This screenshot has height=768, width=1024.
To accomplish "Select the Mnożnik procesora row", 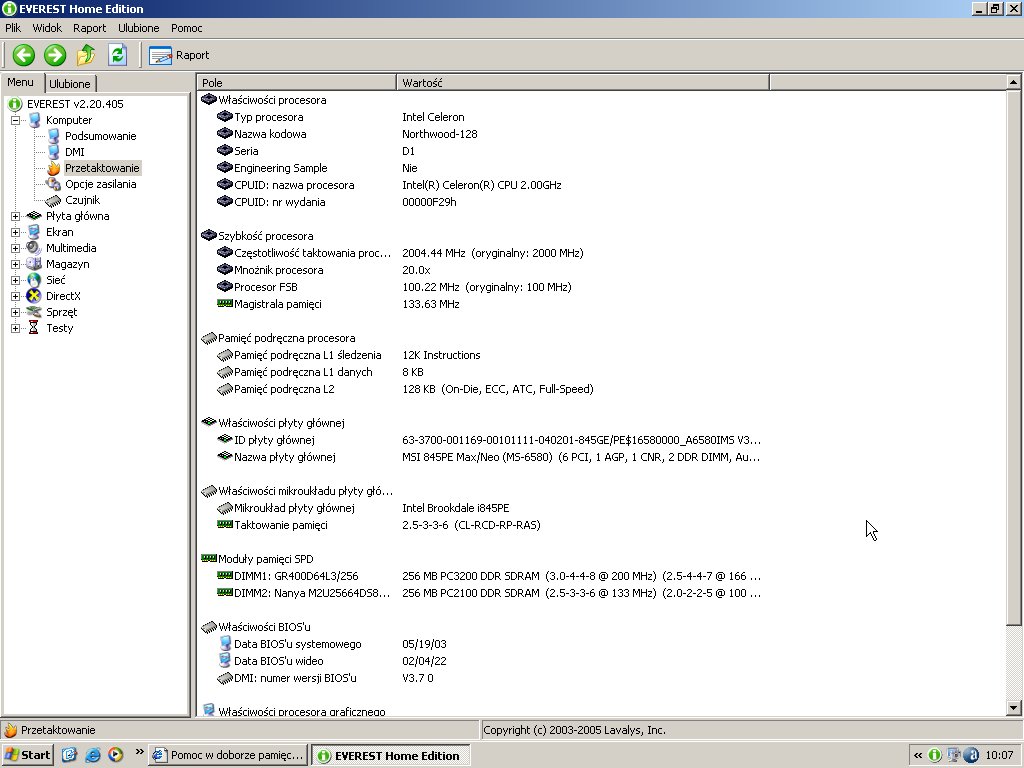I will pos(482,270).
